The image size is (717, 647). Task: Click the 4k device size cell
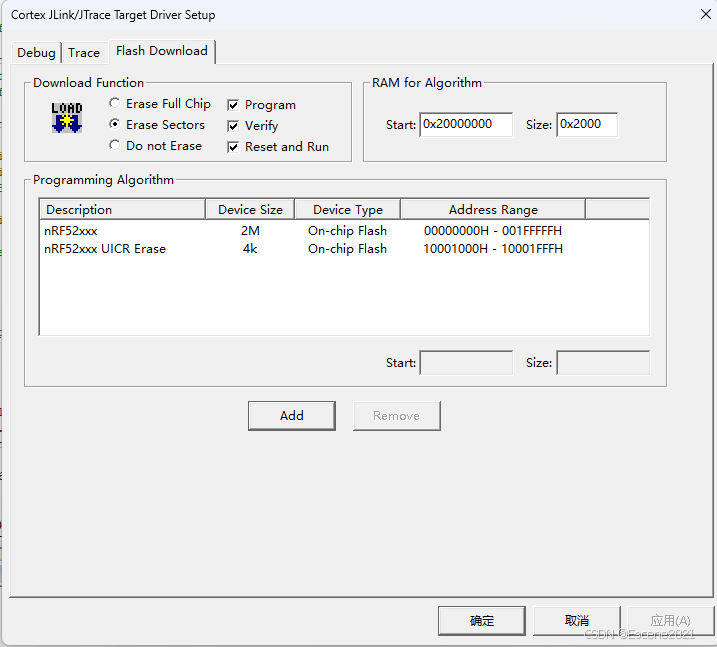pos(250,249)
